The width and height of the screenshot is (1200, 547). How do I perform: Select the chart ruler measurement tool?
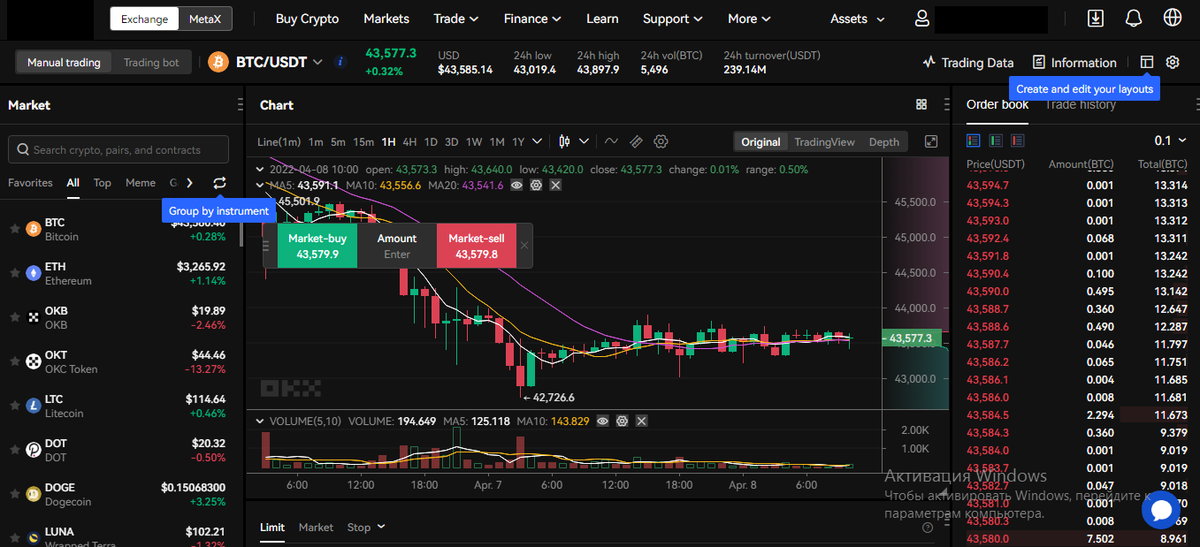tap(636, 142)
